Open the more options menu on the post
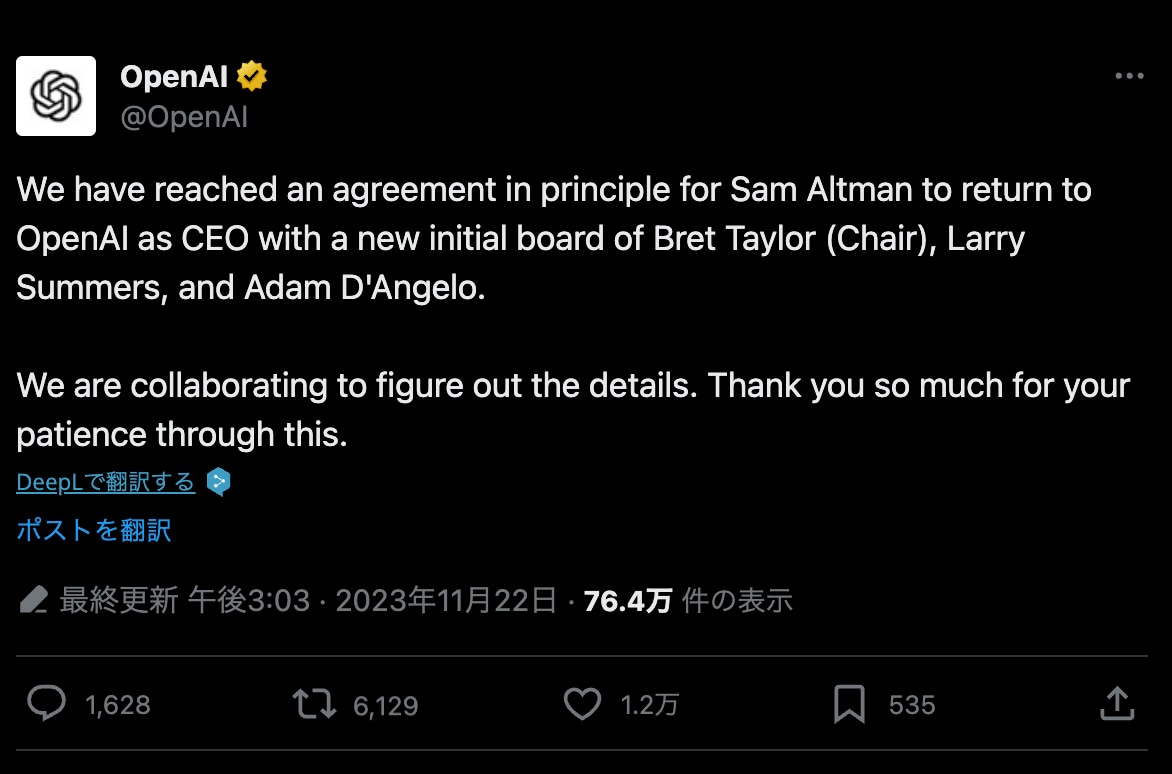Image resolution: width=1172 pixels, height=774 pixels. point(1130,75)
